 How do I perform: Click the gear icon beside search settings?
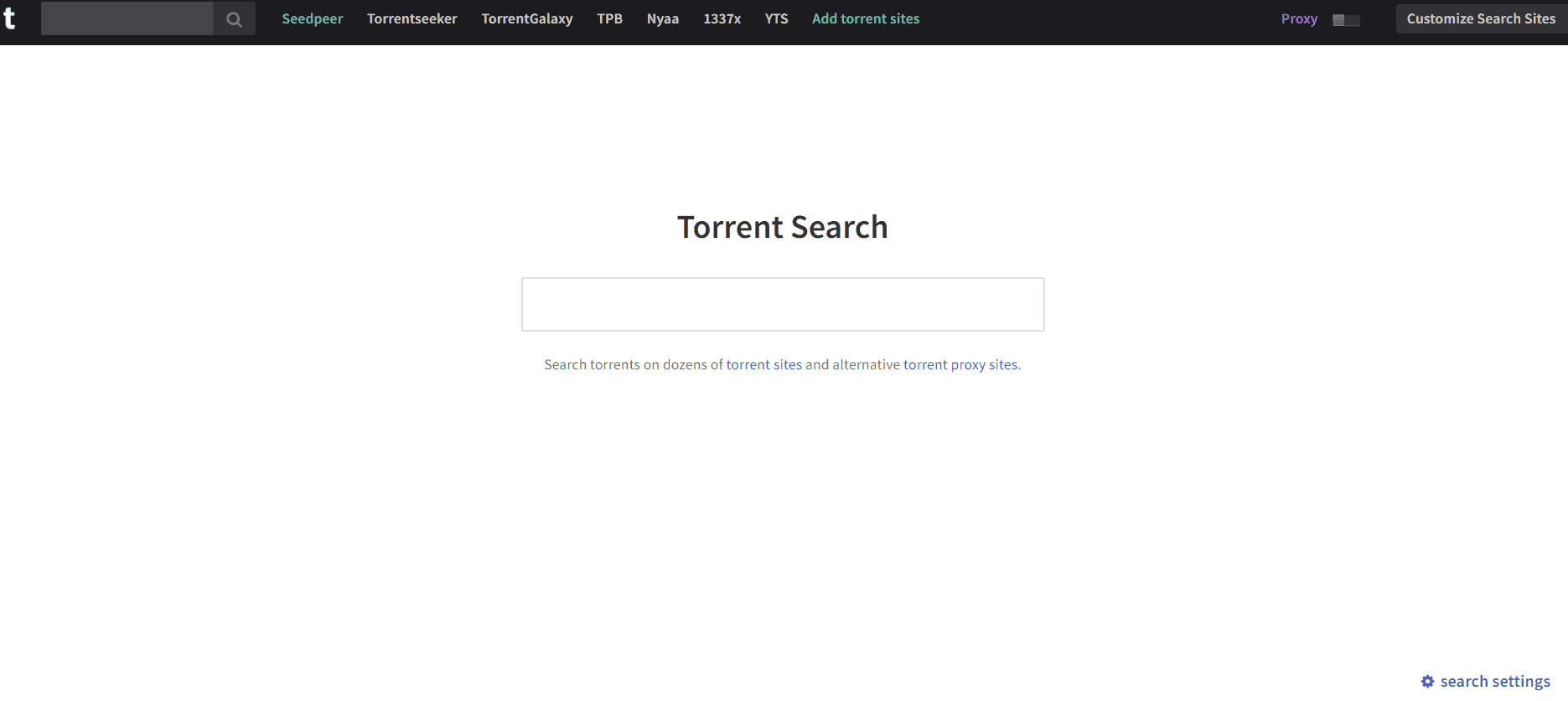coord(1427,682)
